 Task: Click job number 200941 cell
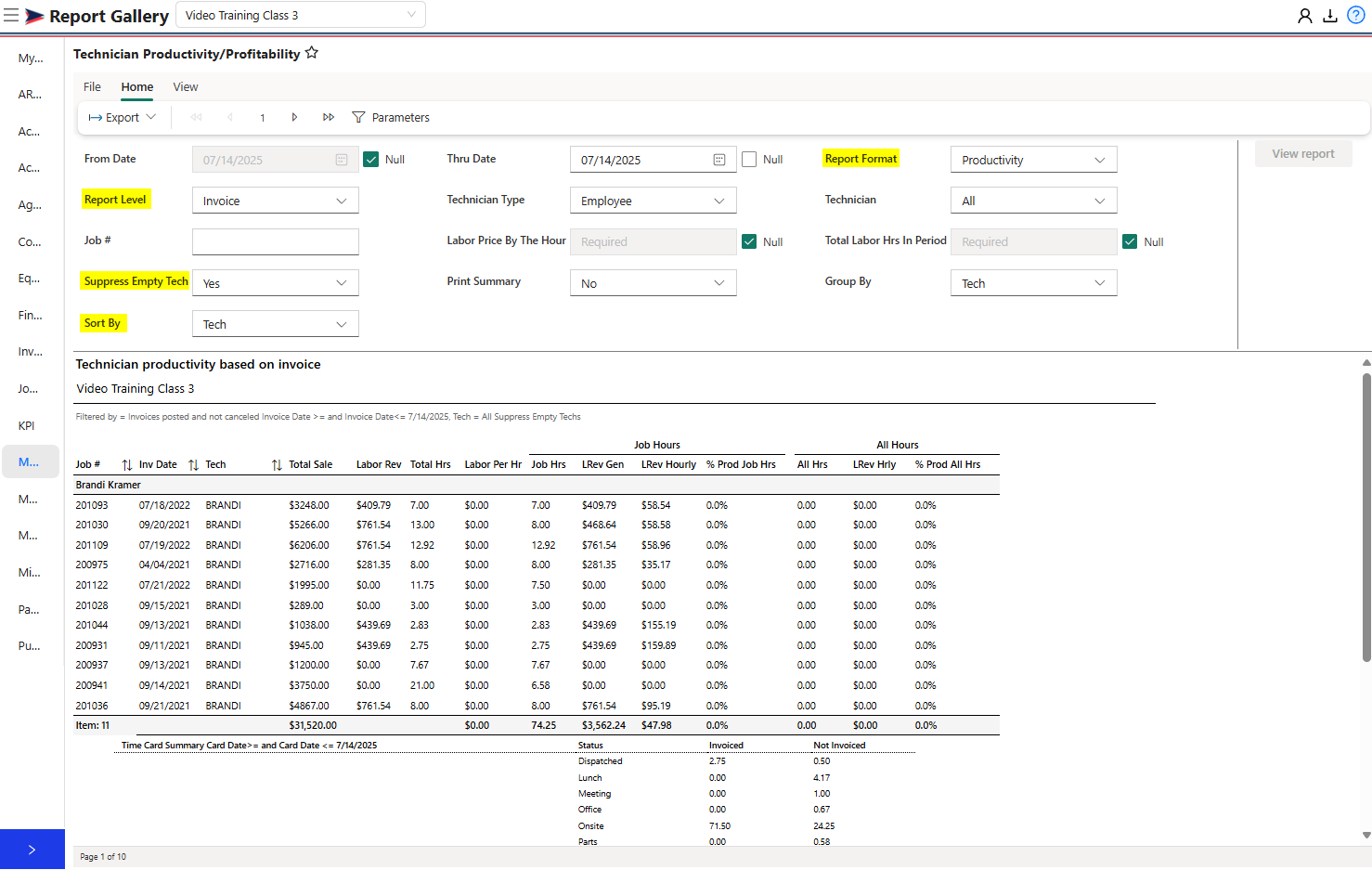[92, 685]
